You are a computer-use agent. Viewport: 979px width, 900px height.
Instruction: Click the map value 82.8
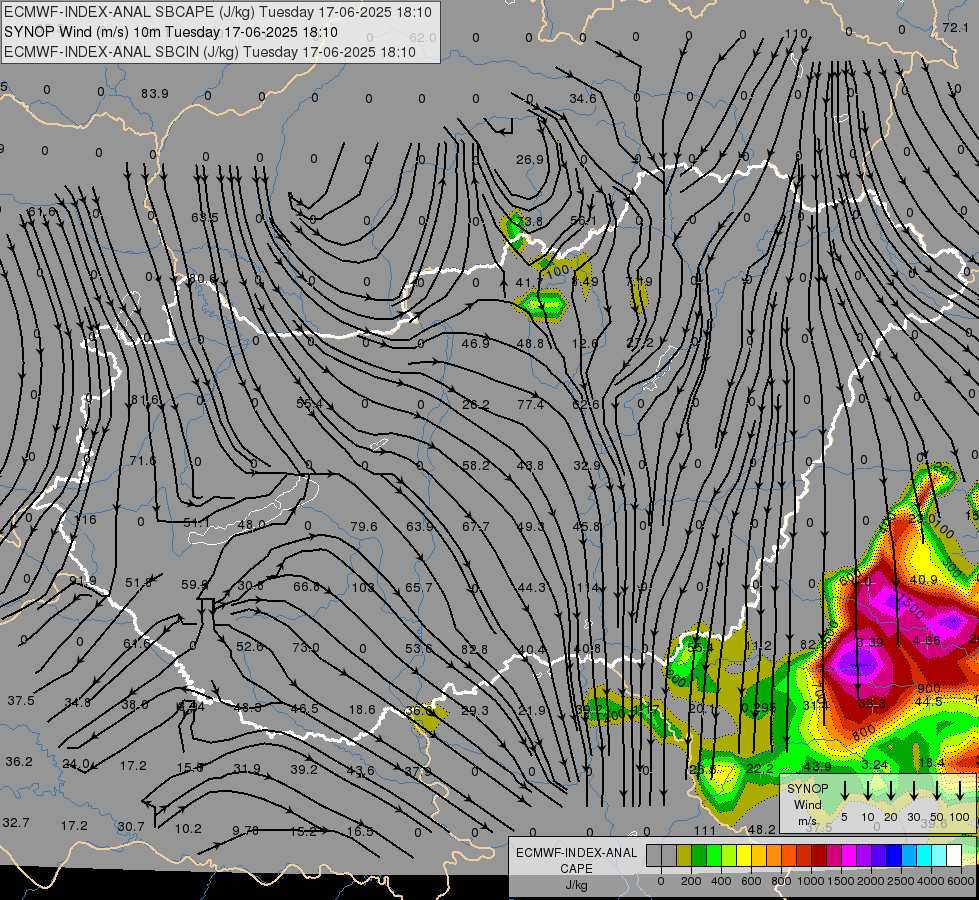[475, 650]
